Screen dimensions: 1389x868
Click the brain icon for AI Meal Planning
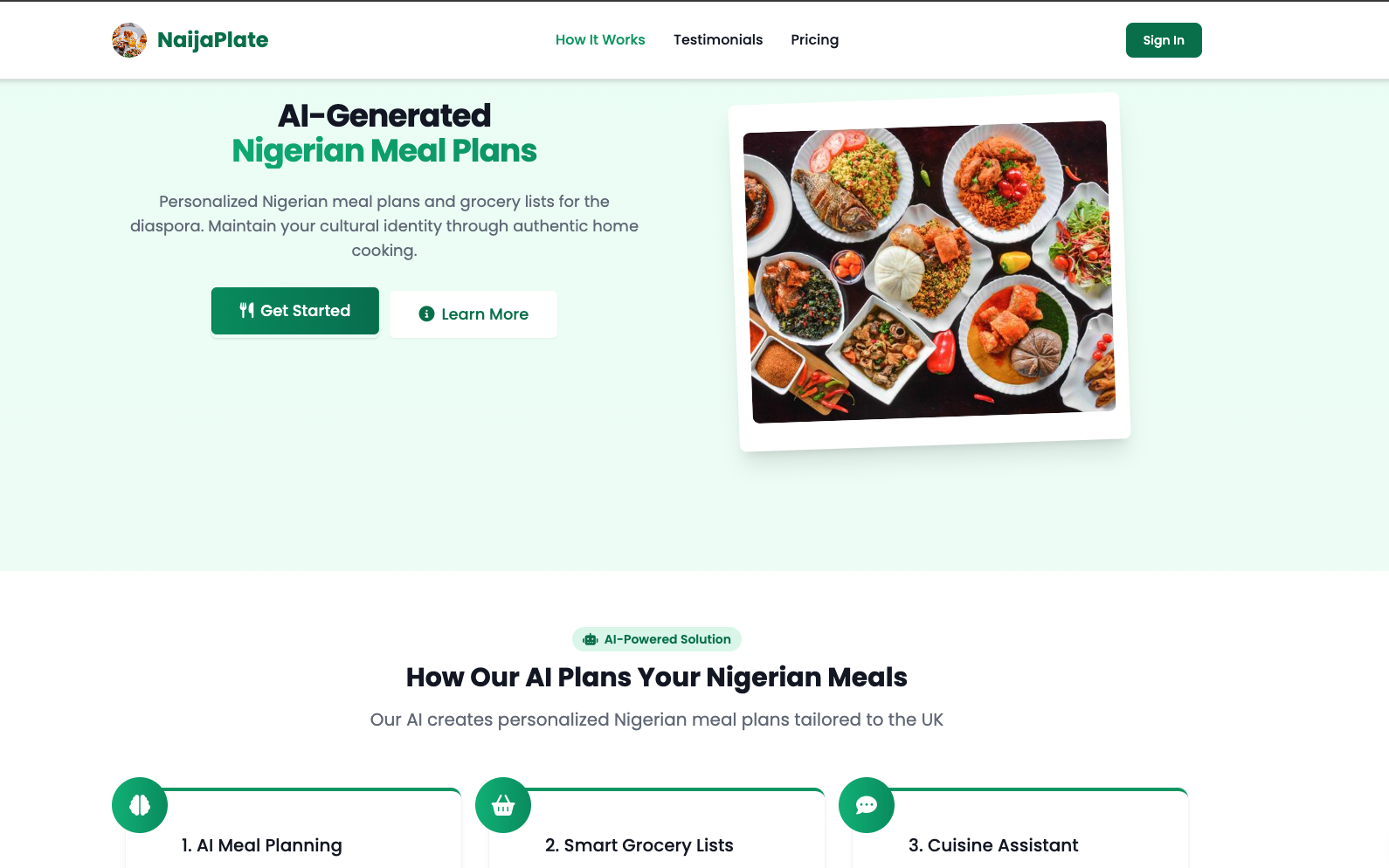[140, 805]
